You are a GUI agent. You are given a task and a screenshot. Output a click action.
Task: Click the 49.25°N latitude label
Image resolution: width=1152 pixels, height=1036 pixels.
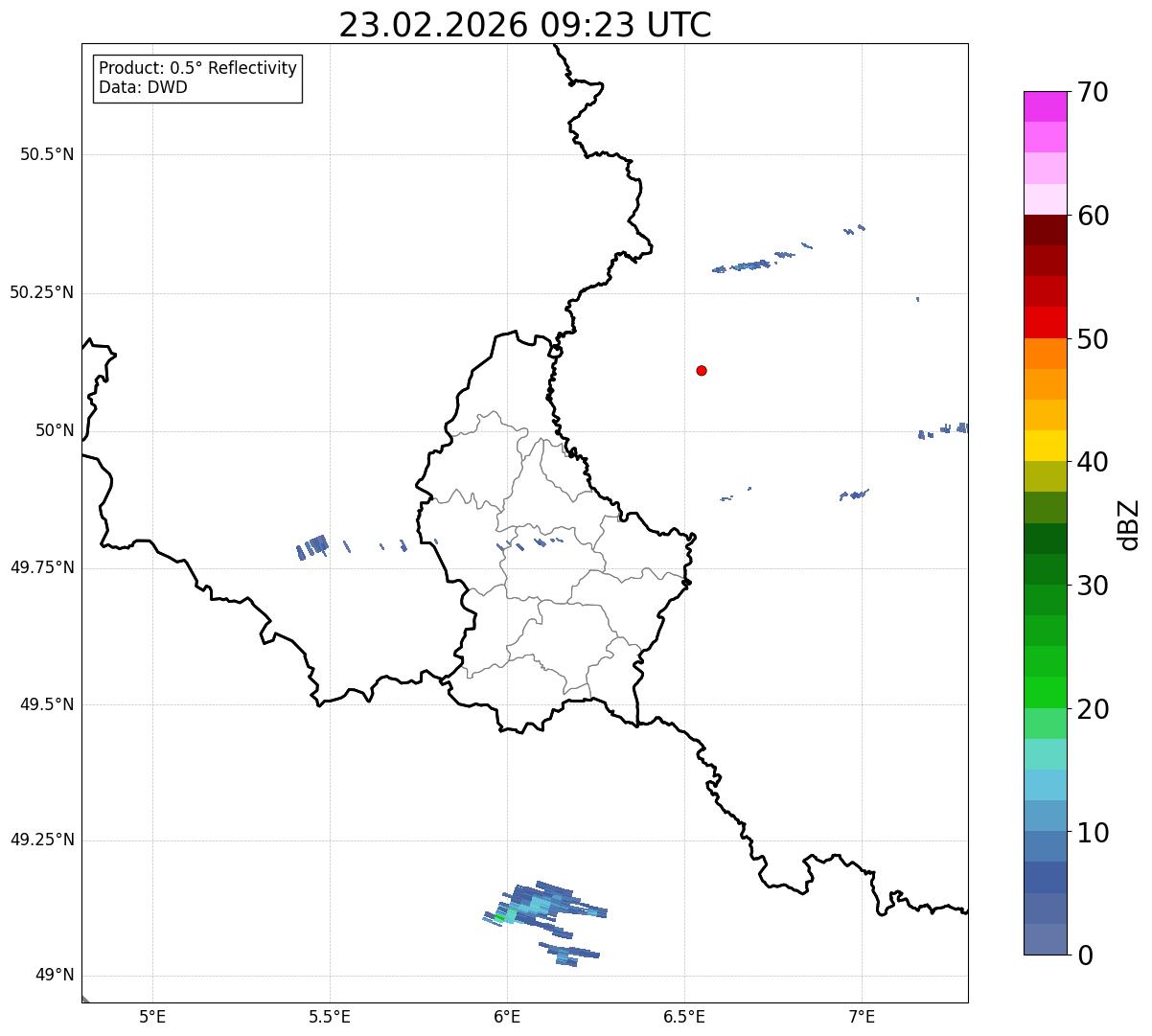(42, 840)
